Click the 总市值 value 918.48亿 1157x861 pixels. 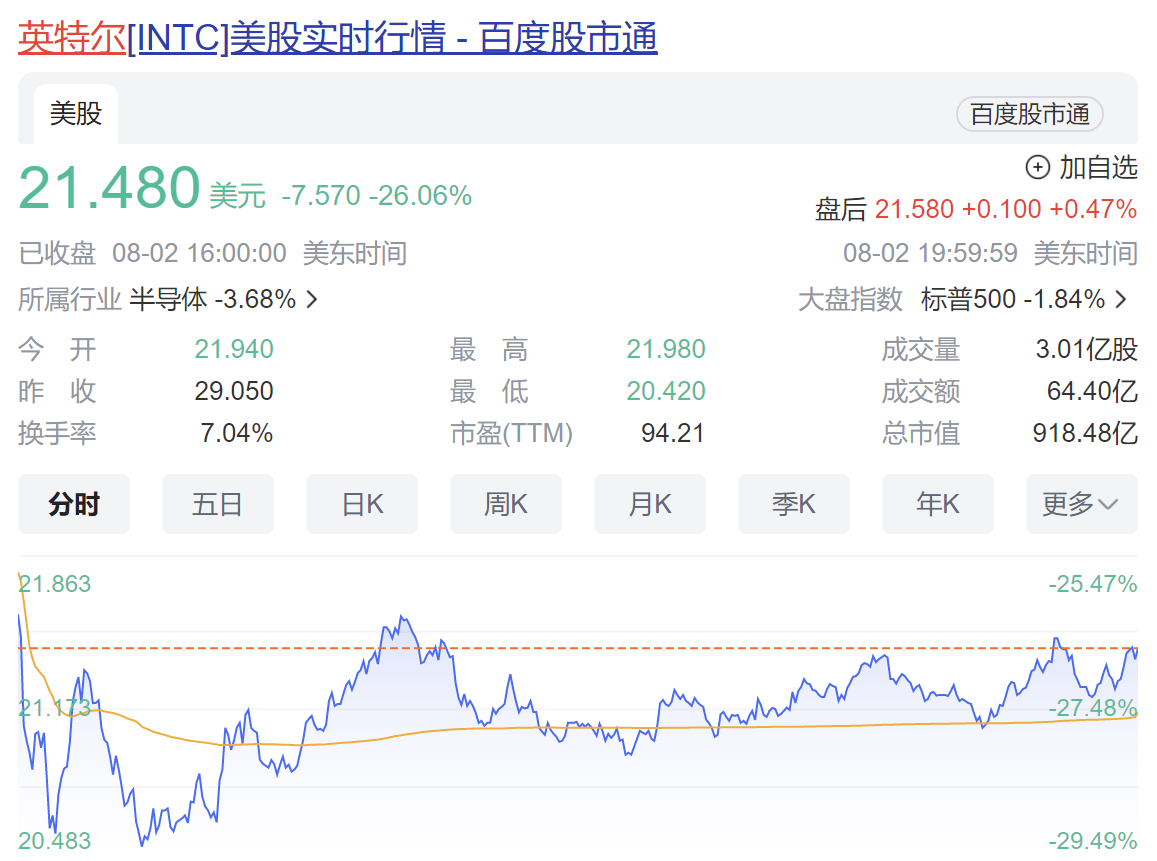click(x=1085, y=433)
